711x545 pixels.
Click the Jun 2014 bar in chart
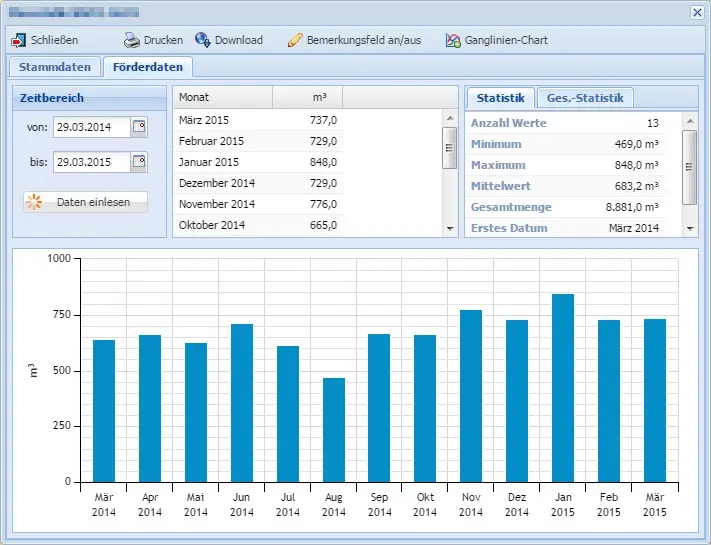242,403
